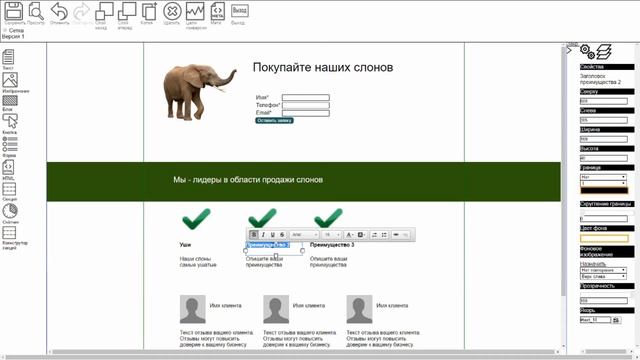Open page preview with the magnifier icon
Viewport: 640px width, 360px height.
click(x=36, y=11)
